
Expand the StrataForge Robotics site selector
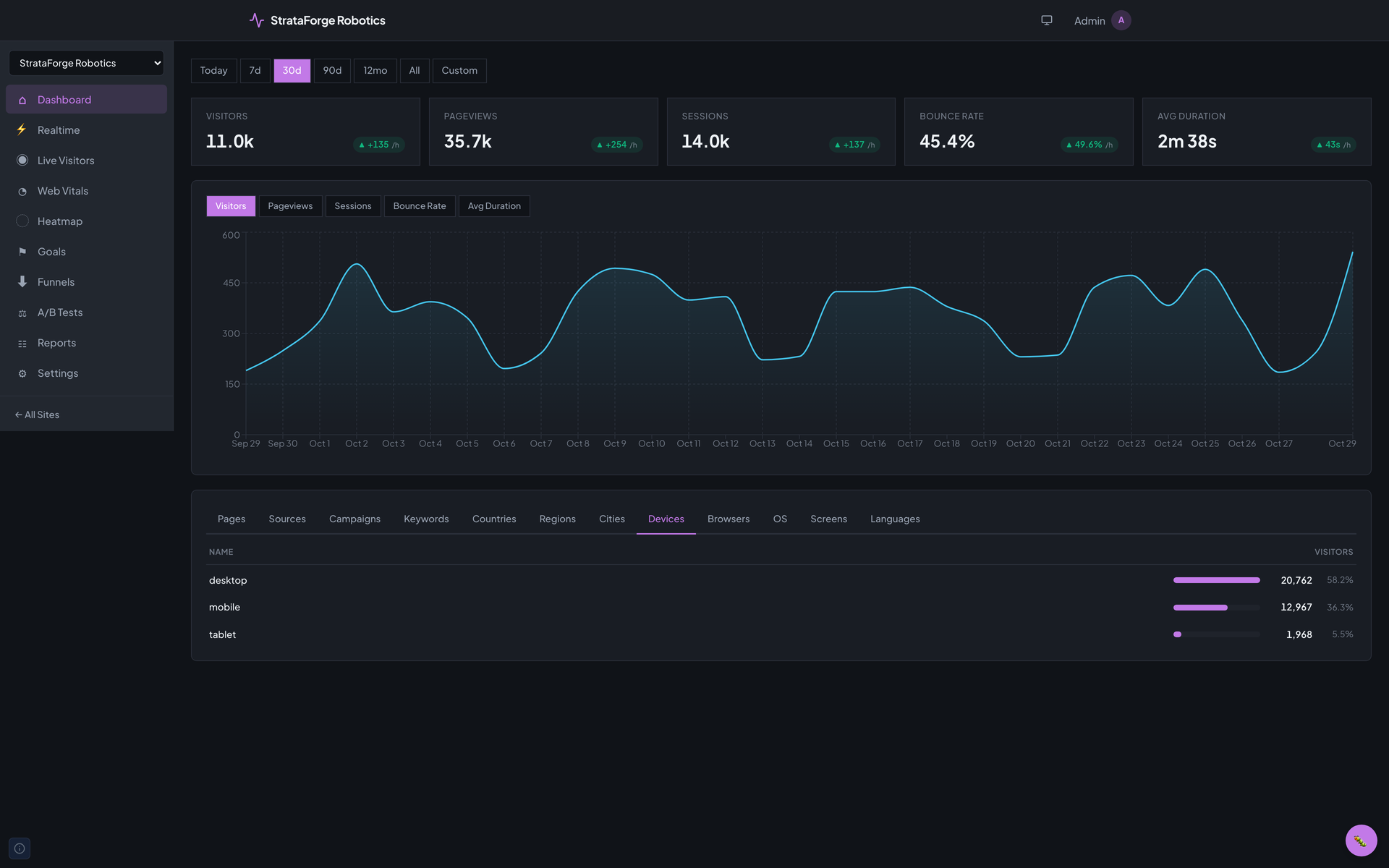pyautogui.click(x=86, y=63)
